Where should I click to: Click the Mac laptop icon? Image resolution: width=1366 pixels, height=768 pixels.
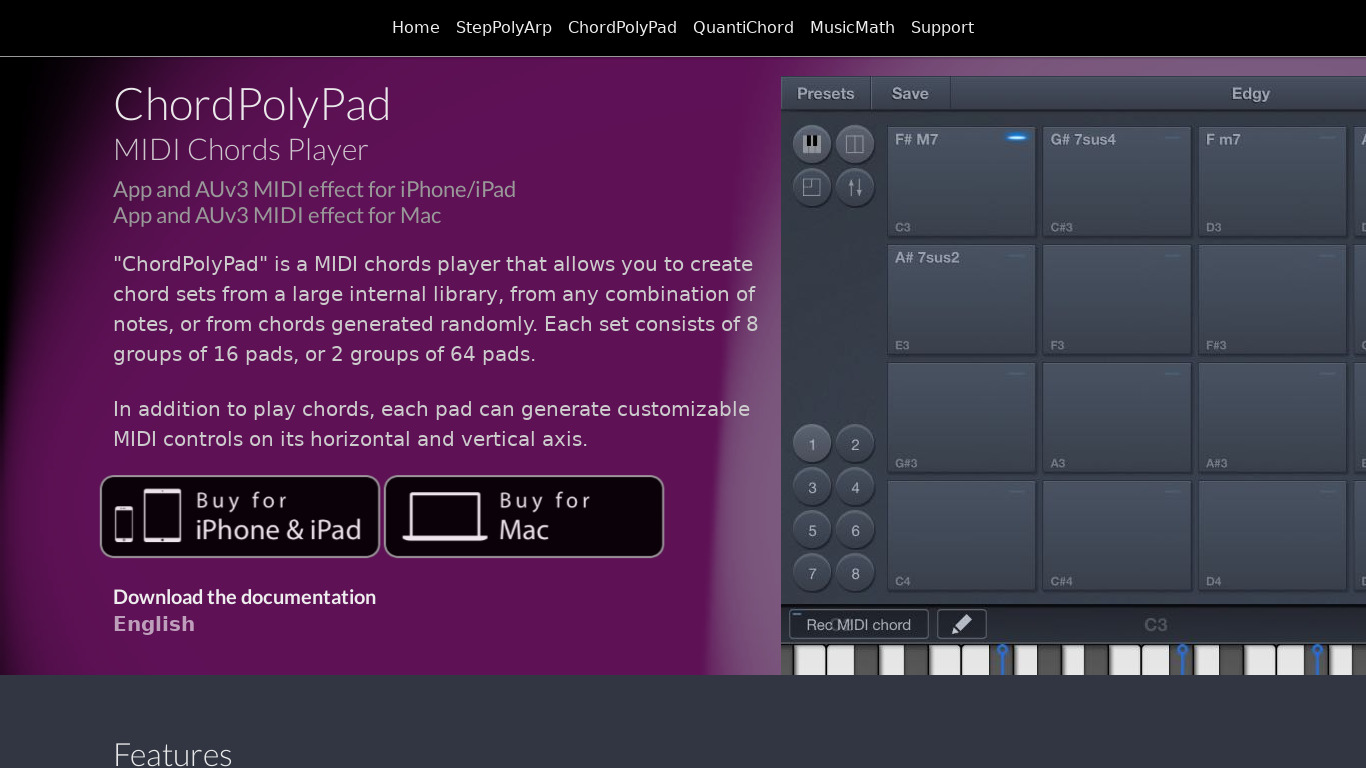(444, 517)
